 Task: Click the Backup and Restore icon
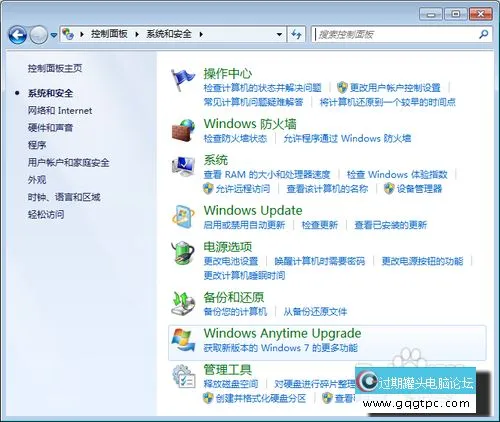[x=183, y=303]
